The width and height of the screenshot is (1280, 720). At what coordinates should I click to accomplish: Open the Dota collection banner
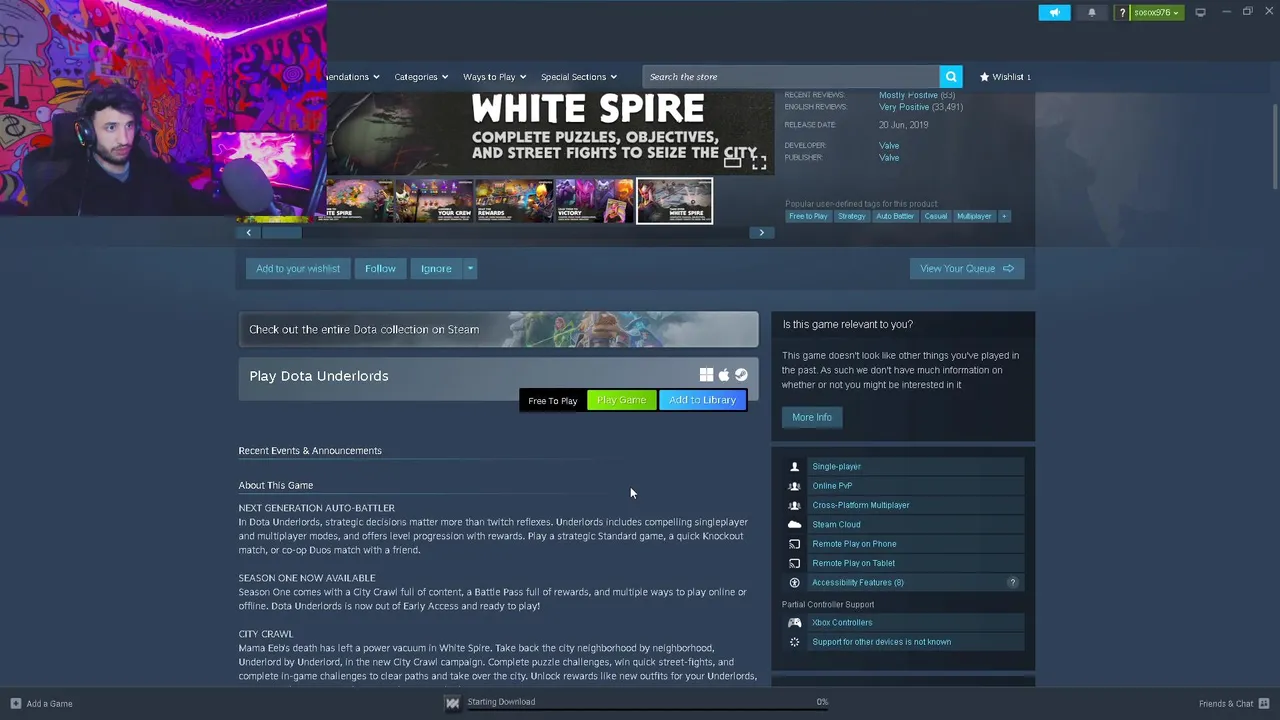[498, 329]
